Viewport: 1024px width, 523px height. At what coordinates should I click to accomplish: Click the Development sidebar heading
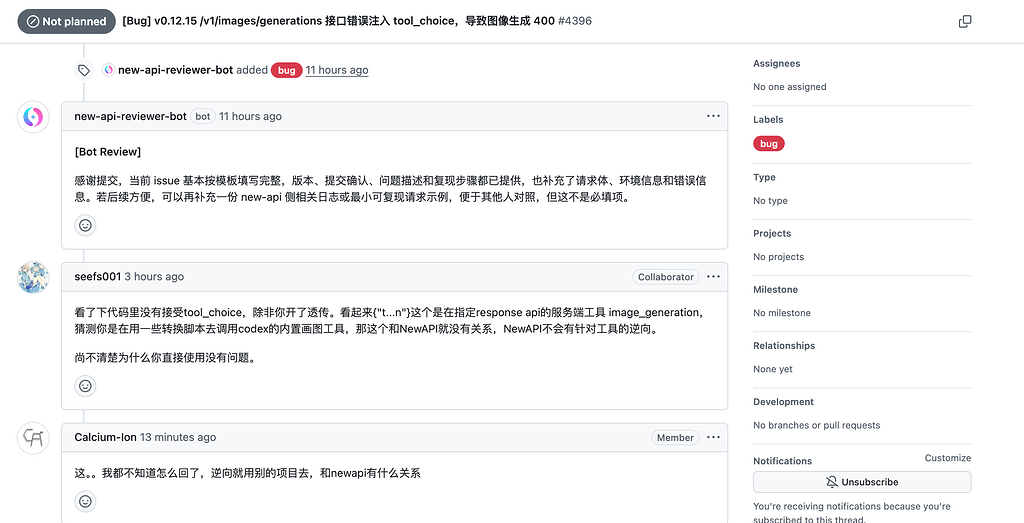[x=783, y=402]
